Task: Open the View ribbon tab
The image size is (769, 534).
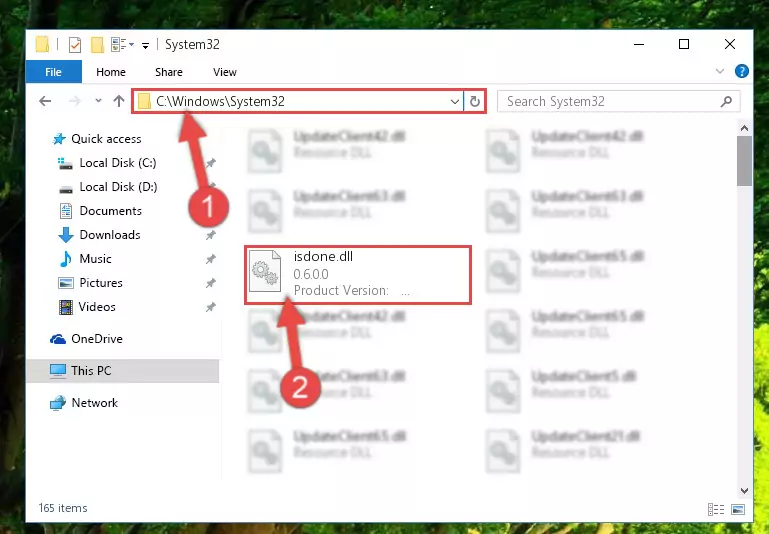Action: (x=225, y=72)
